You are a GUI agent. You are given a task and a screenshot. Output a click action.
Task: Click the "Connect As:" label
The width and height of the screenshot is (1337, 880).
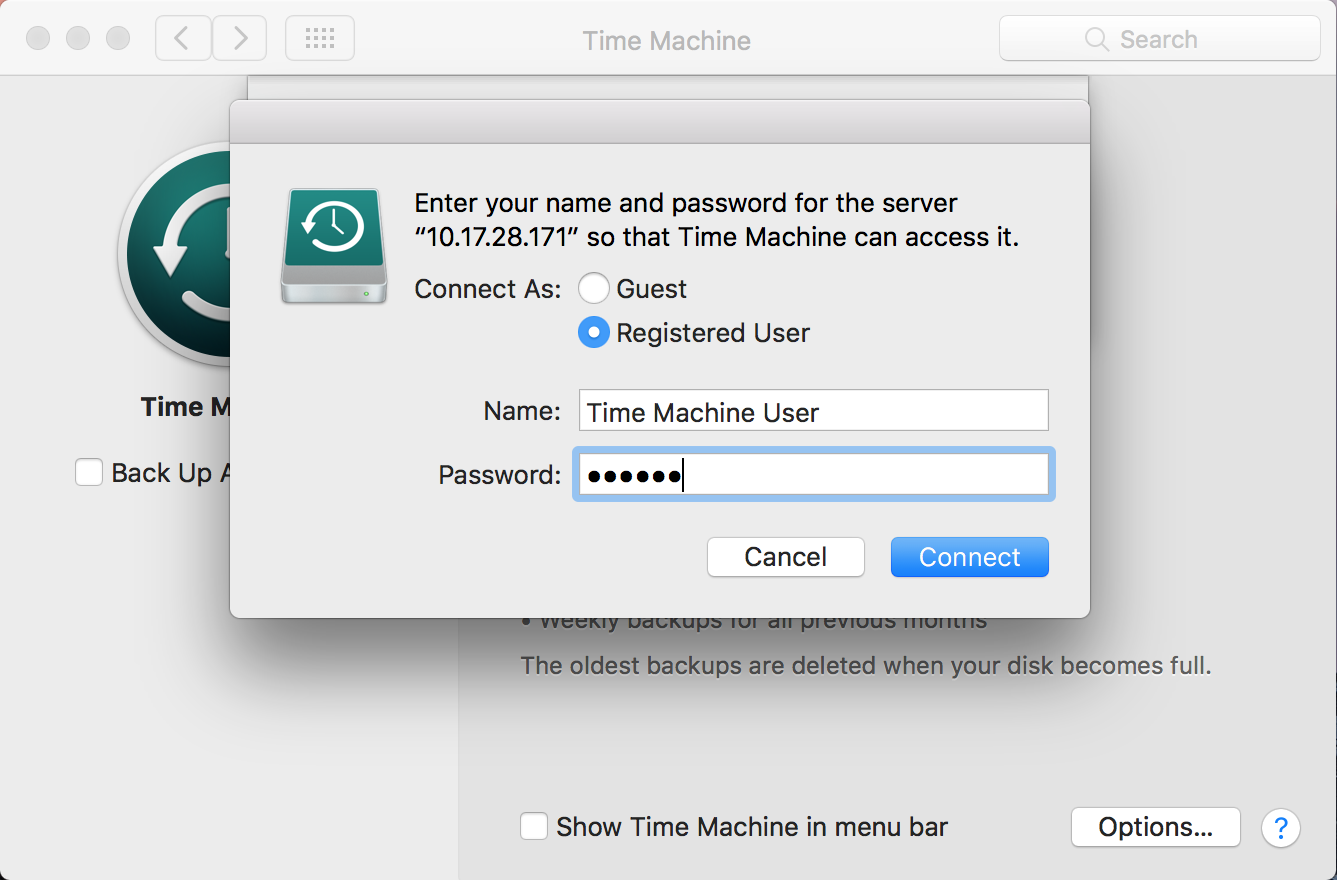pos(488,289)
